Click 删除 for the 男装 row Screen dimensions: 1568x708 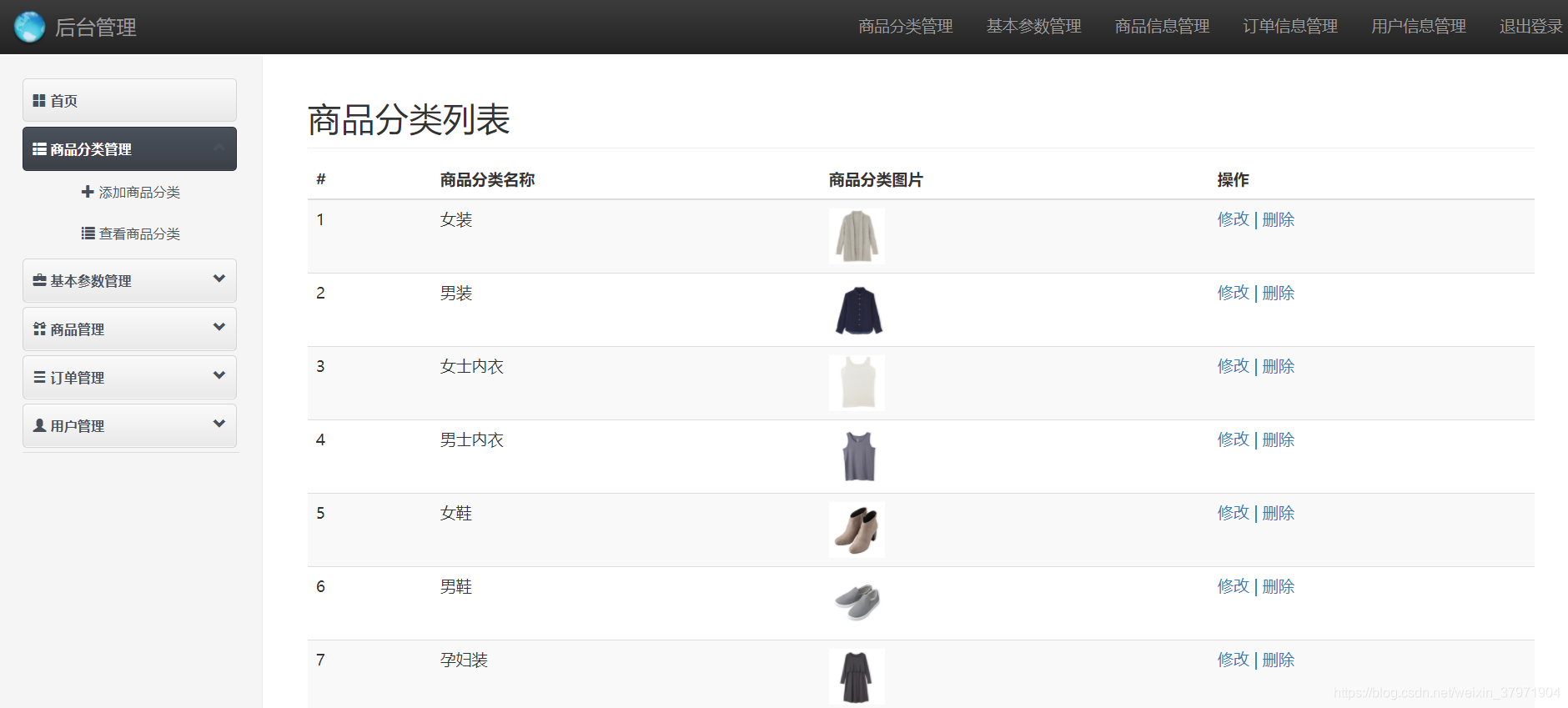(x=1279, y=293)
